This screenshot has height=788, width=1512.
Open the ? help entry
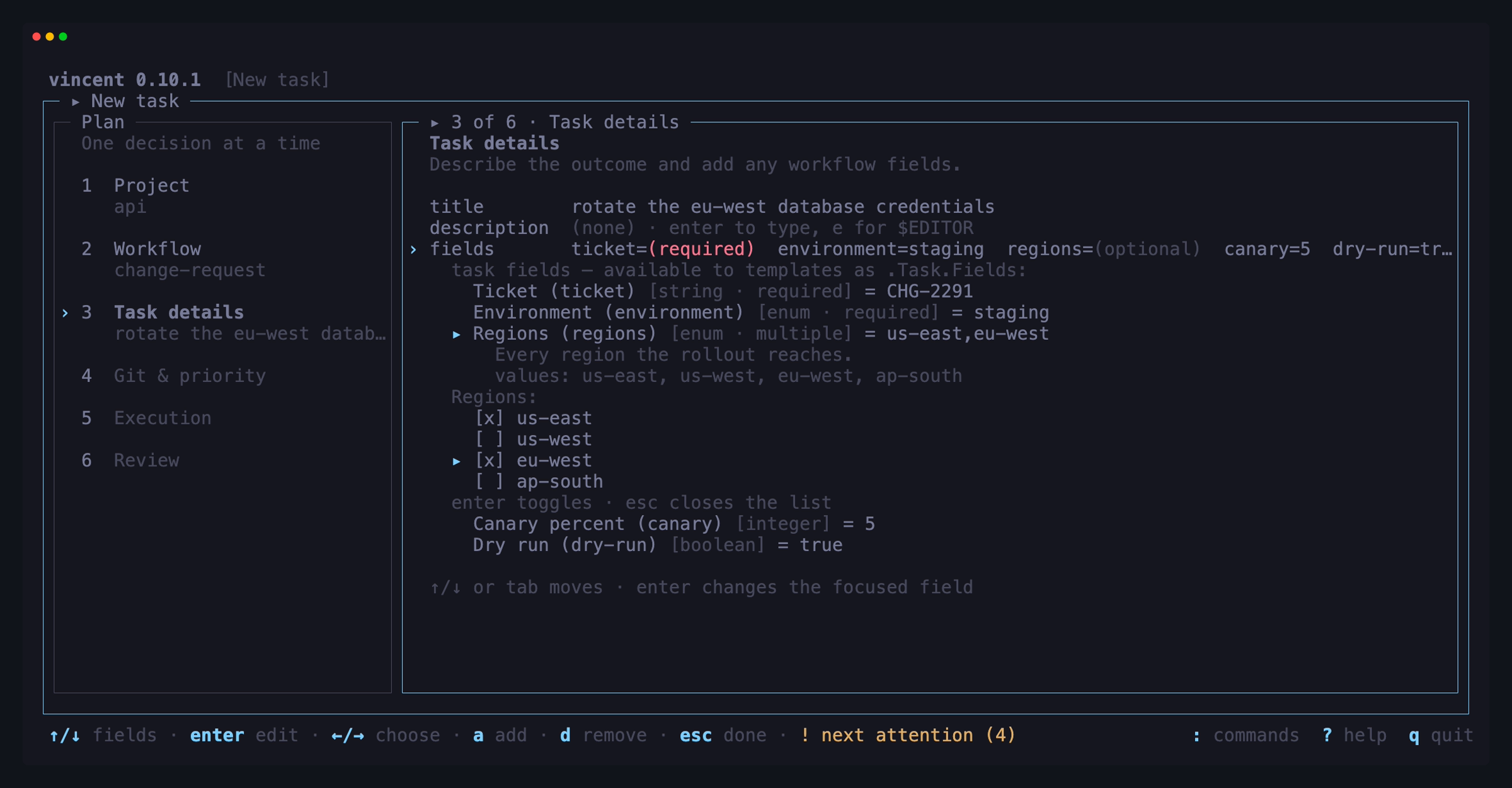click(1354, 736)
